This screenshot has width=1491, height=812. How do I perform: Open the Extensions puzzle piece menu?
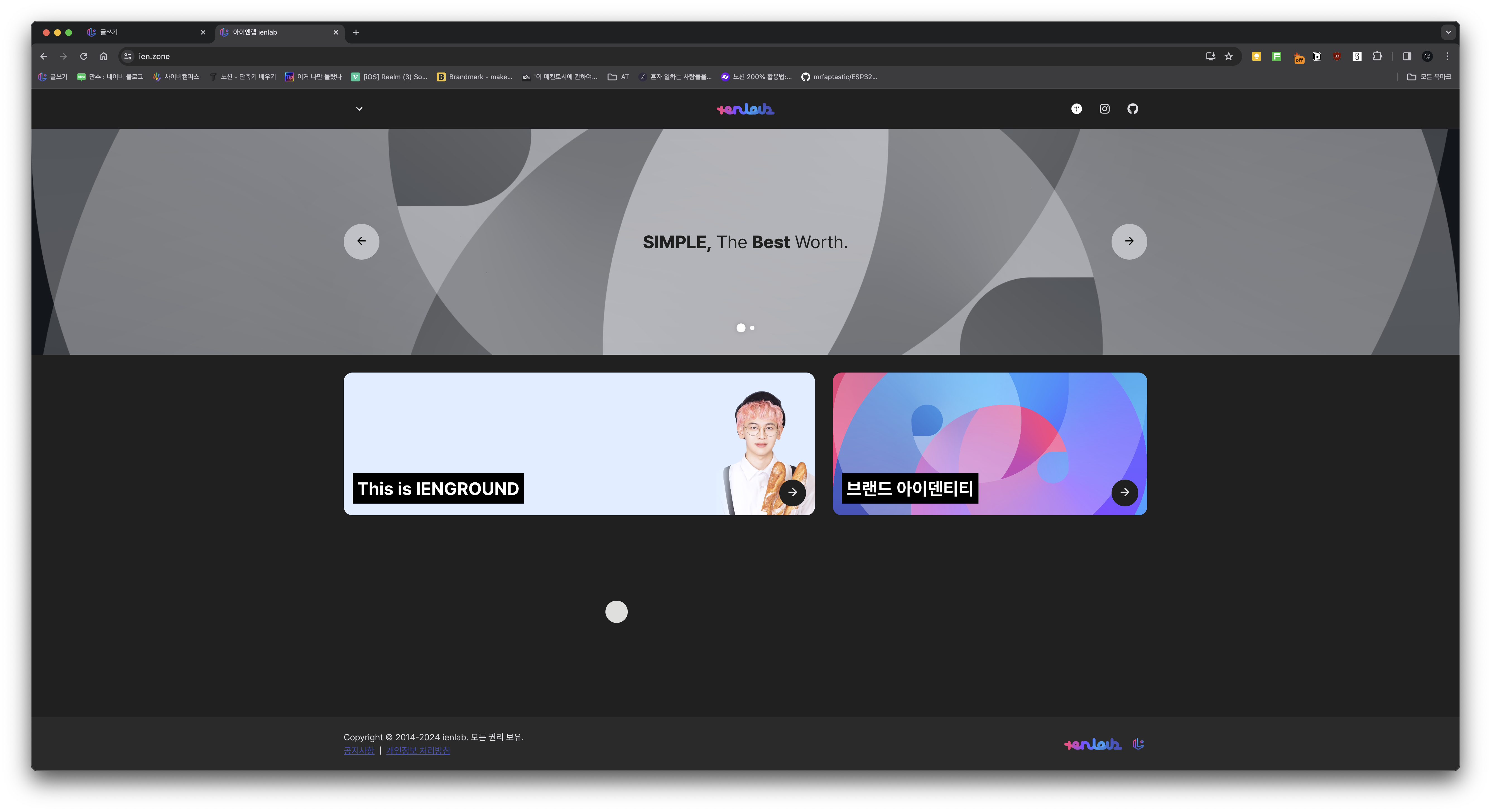tap(1377, 56)
